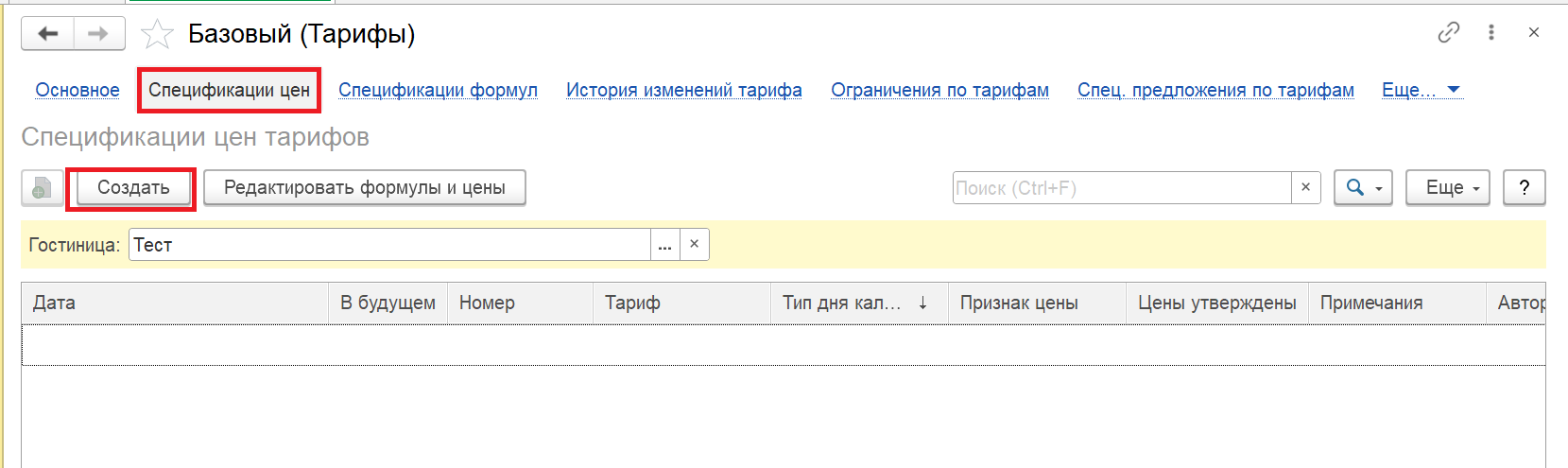Viewport: 1568px width, 468px height.
Task: Go forward with the right arrow button
Action: pos(98,34)
